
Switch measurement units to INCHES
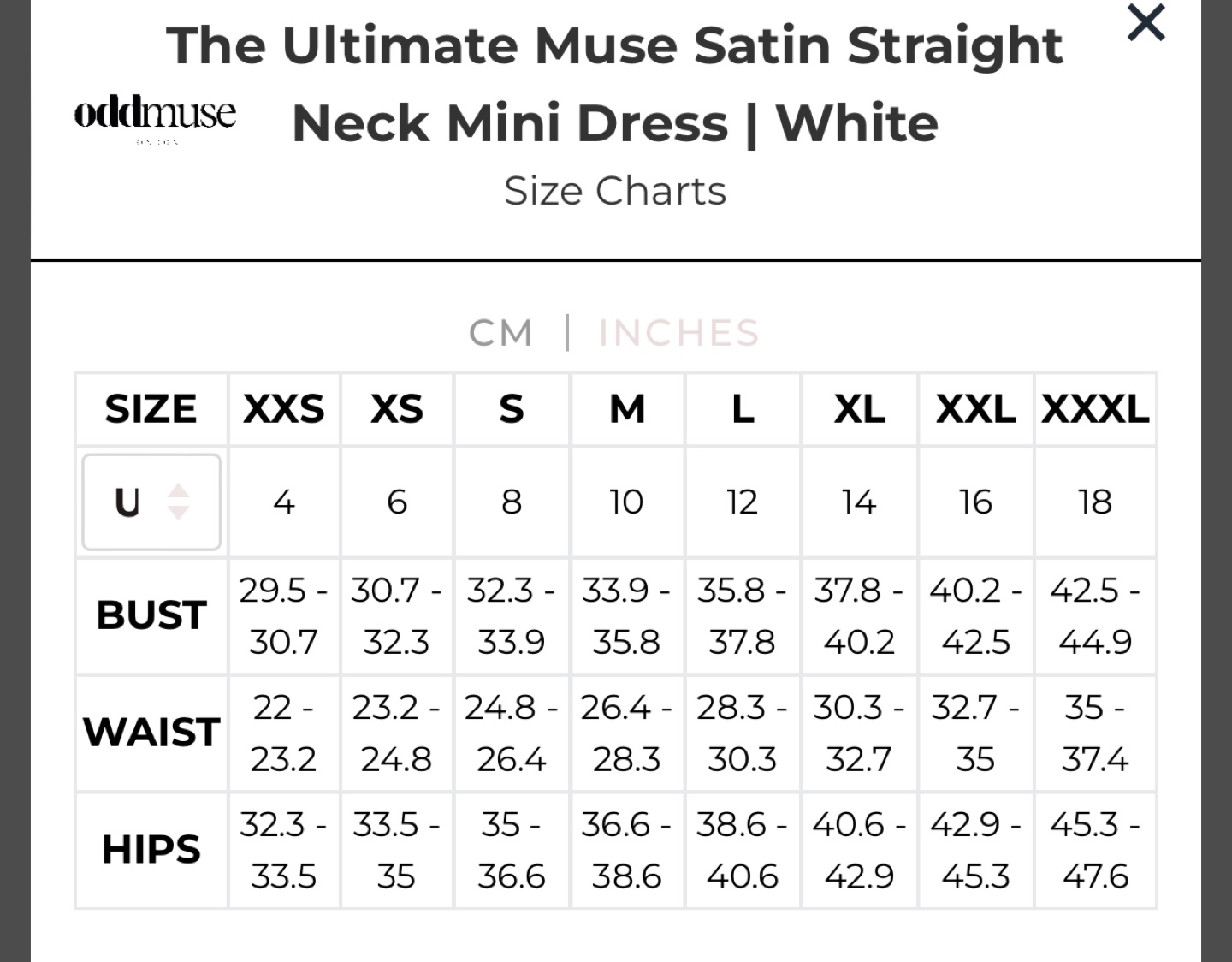coord(678,332)
